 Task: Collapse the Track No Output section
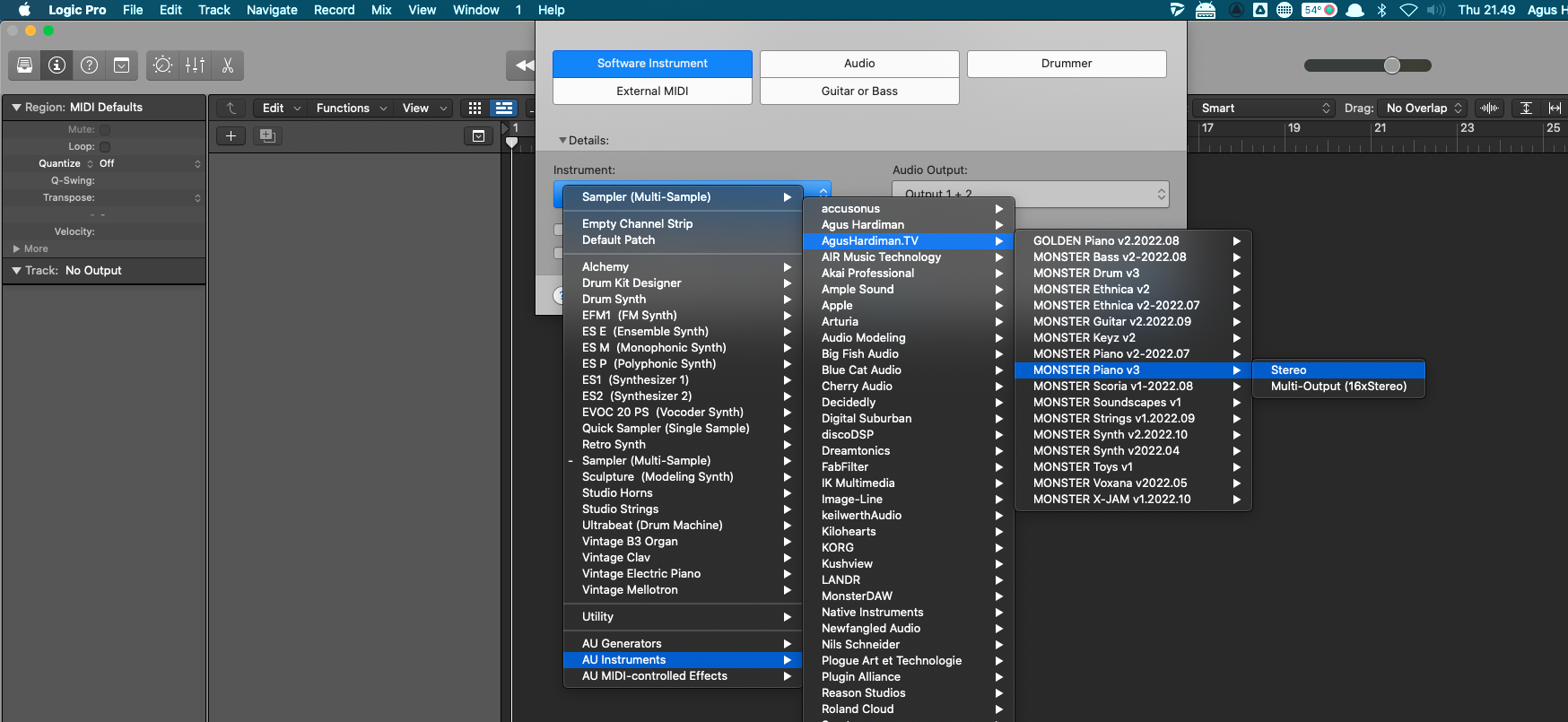pos(16,271)
